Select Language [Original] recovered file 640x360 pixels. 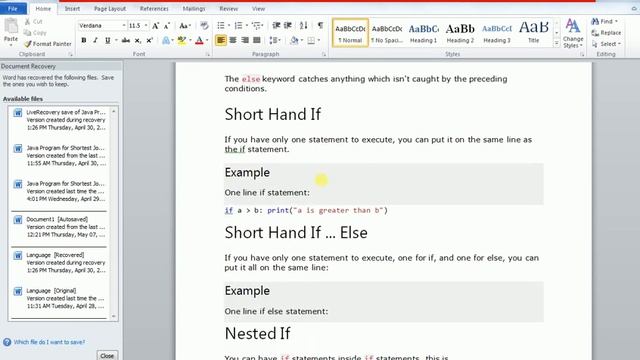pyautogui.click(x=60, y=298)
